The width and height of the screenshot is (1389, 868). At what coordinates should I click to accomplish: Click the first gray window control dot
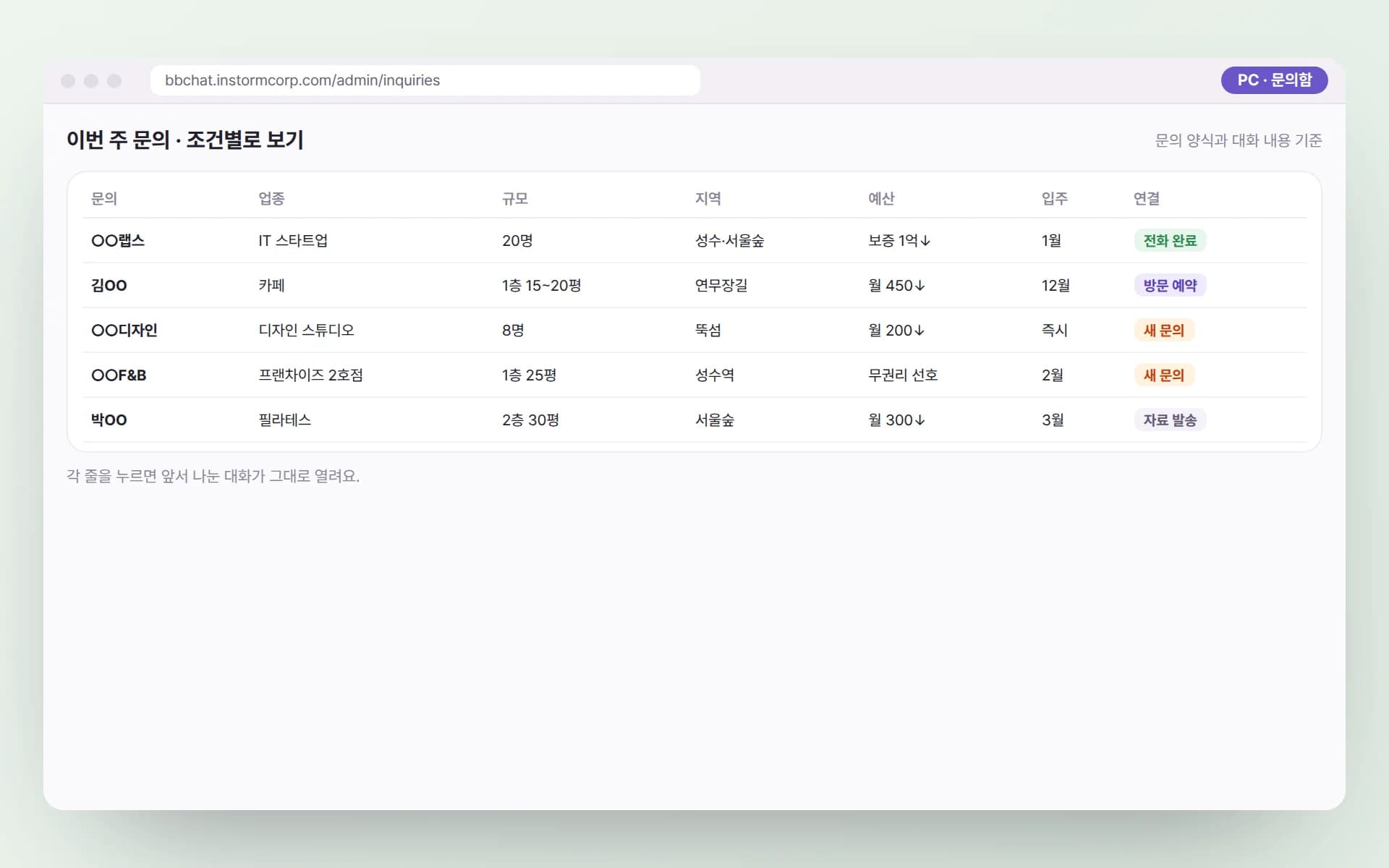68,81
